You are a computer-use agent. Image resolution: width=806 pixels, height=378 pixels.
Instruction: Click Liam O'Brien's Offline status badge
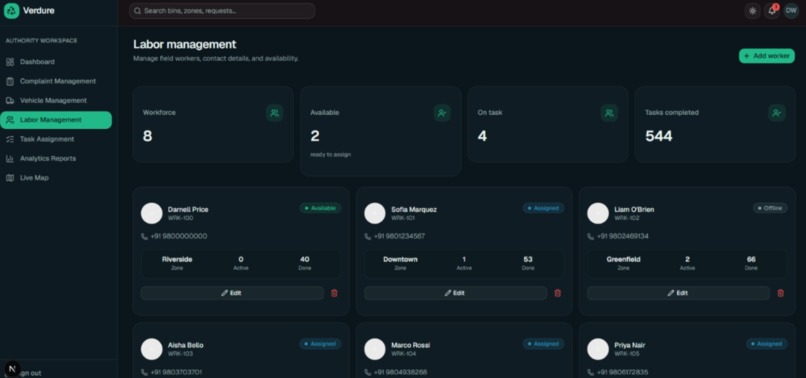(770, 208)
